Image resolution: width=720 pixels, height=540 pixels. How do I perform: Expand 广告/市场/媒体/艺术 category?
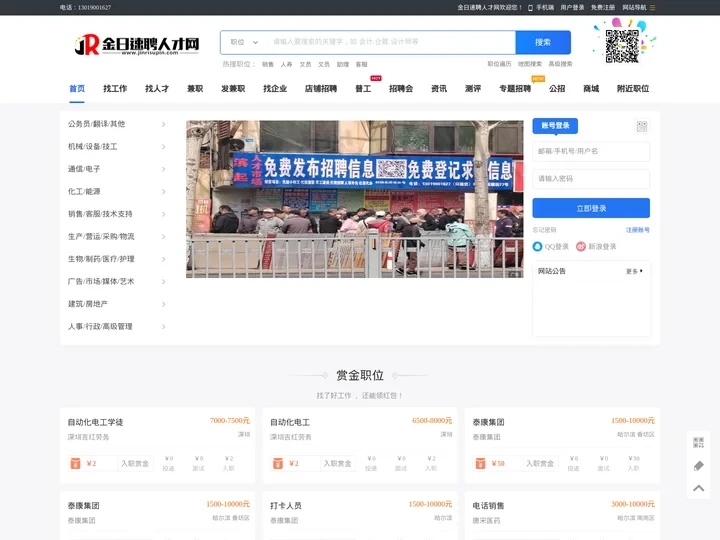pos(163,282)
